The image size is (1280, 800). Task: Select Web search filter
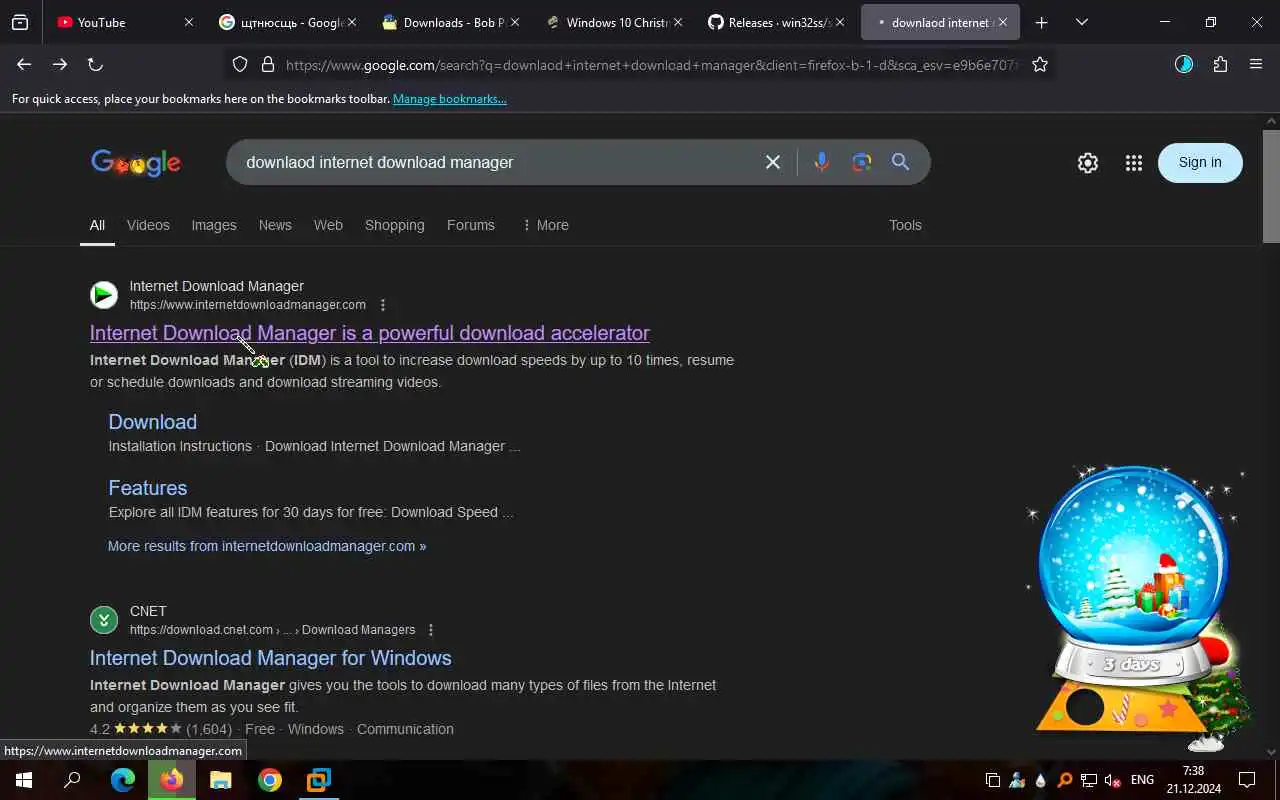pos(328,225)
